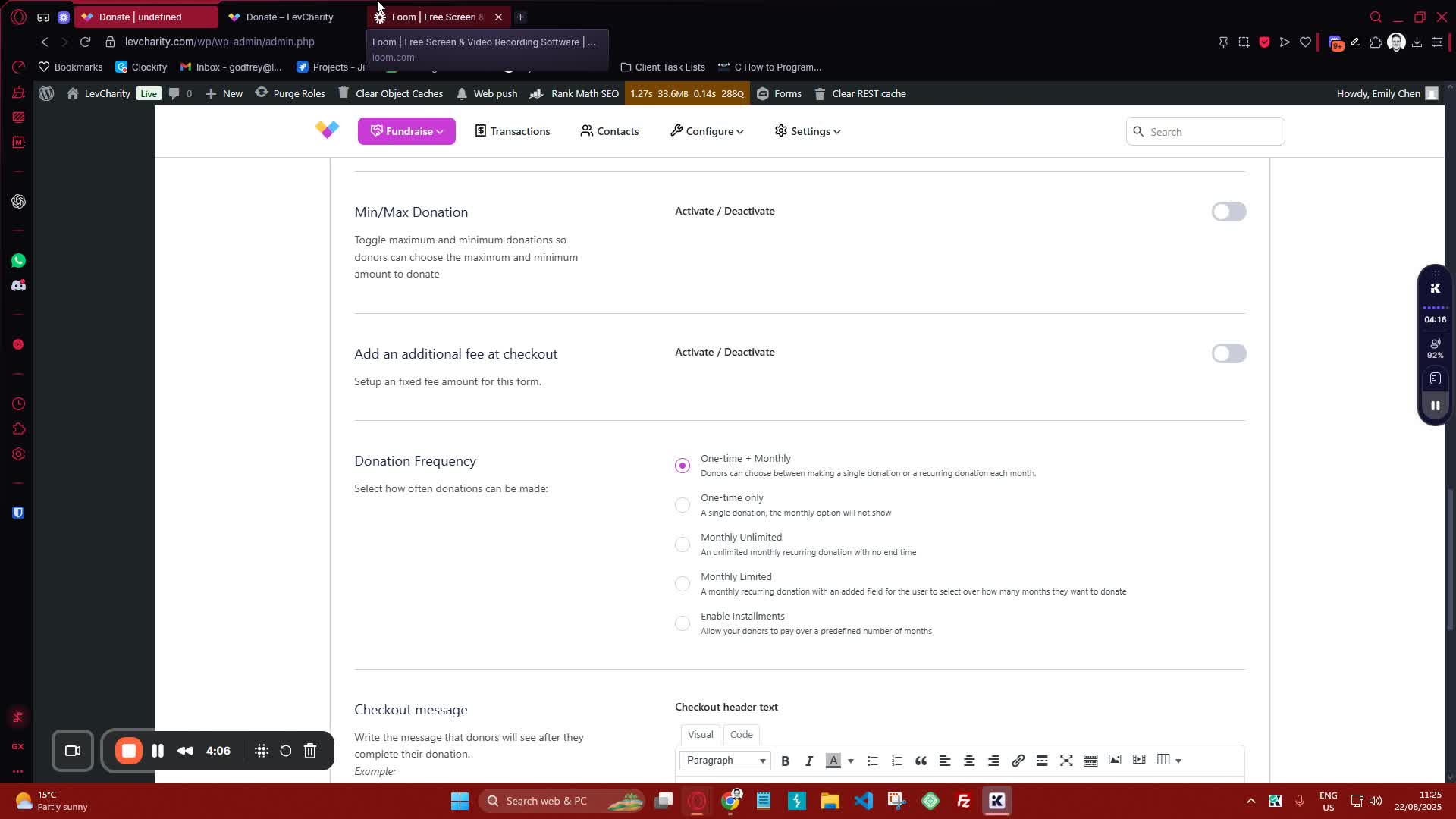Select One-time only donation frequency
1456x819 pixels.
point(682,505)
